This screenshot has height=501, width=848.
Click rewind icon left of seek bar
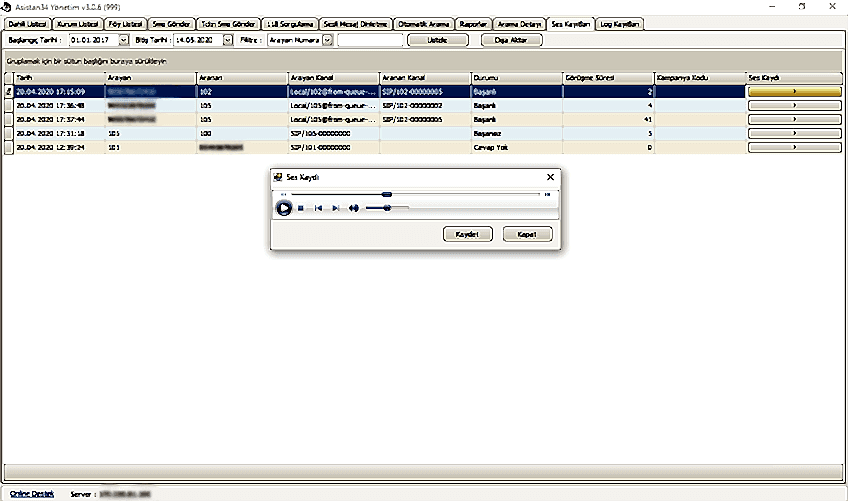point(284,194)
